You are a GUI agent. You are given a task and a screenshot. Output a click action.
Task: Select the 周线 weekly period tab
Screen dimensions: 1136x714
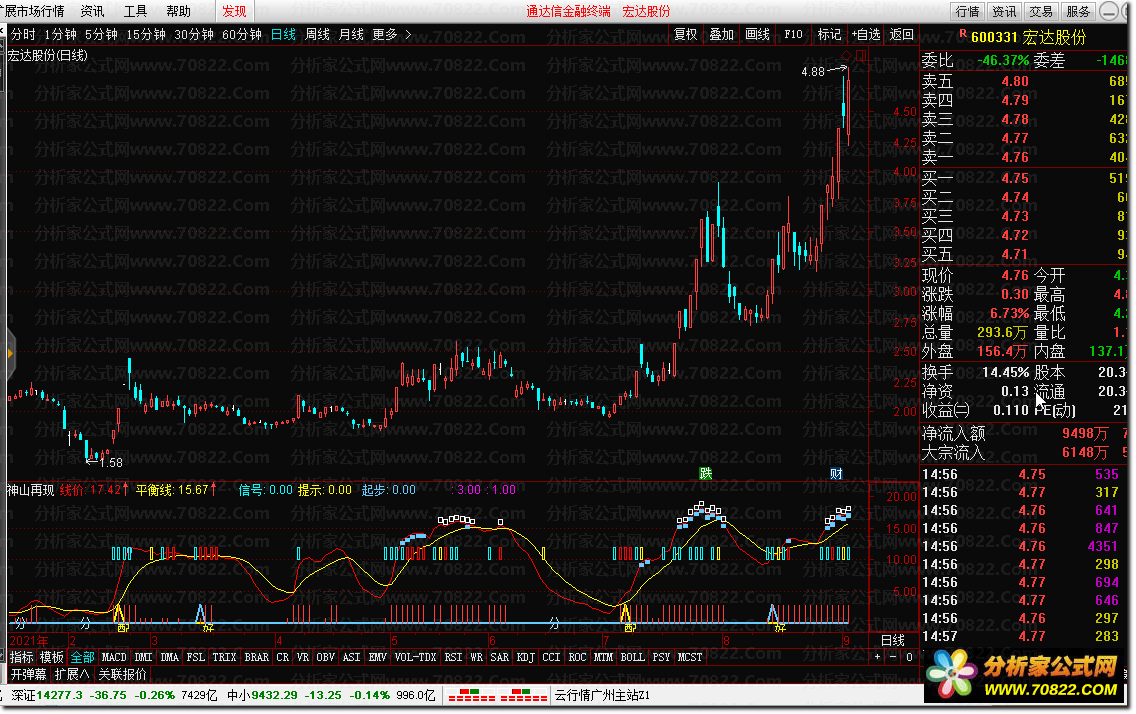[317, 34]
